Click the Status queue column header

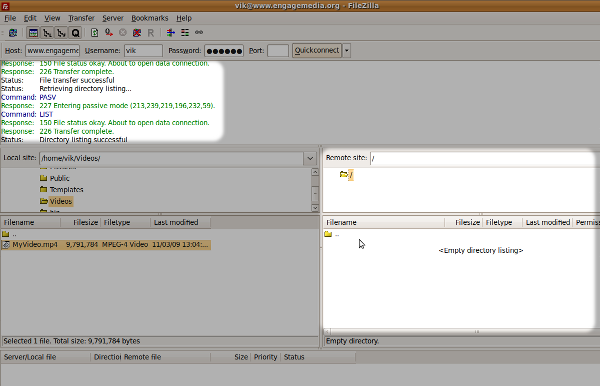(318, 357)
